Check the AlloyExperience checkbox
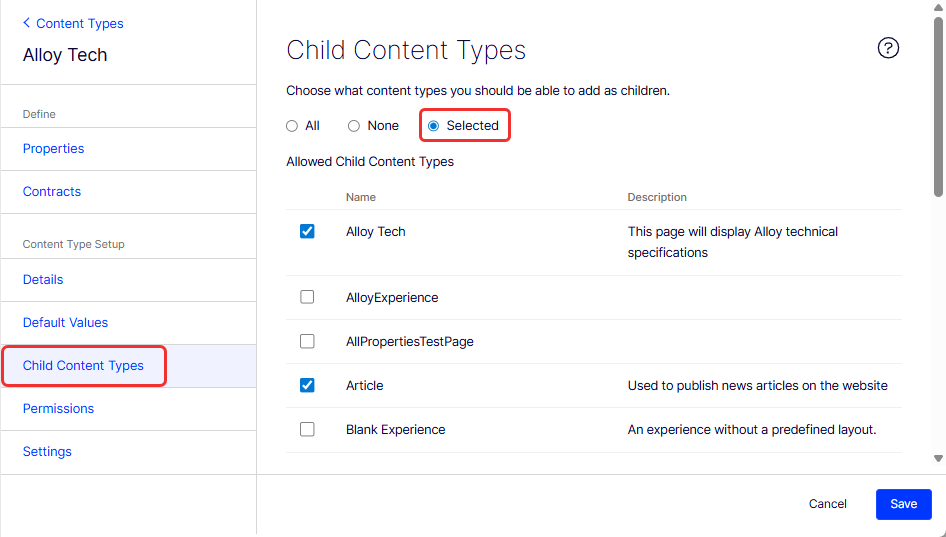 pyautogui.click(x=307, y=297)
